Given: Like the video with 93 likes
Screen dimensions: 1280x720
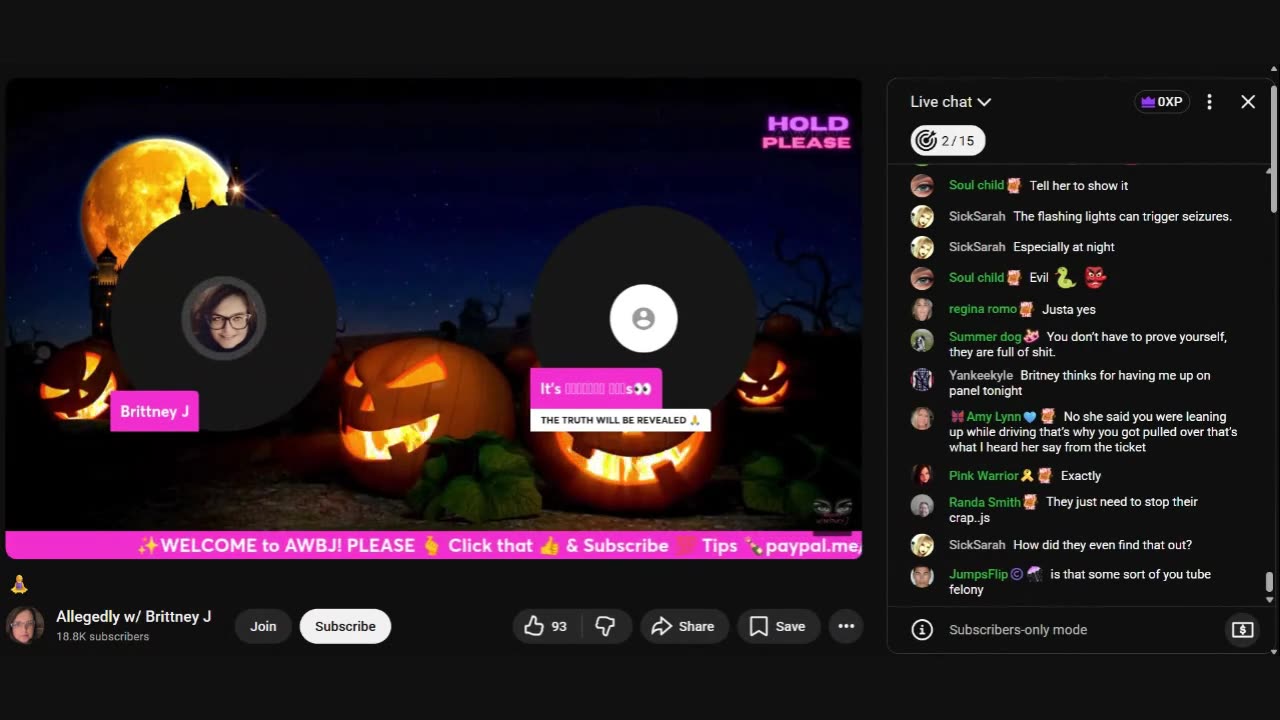Looking at the screenshot, I should pyautogui.click(x=545, y=626).
